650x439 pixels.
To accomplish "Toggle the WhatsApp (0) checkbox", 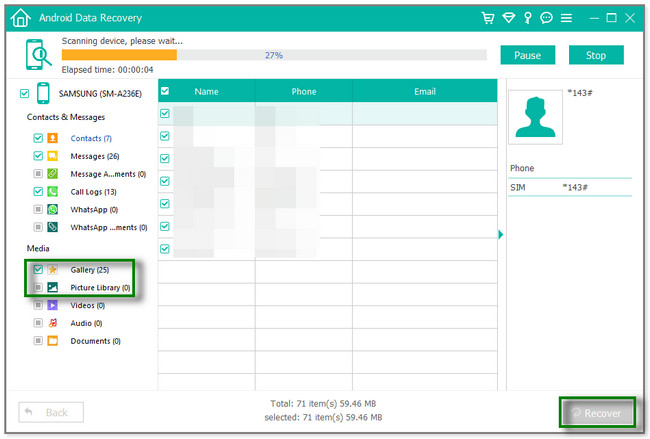I will click(38, 209).
